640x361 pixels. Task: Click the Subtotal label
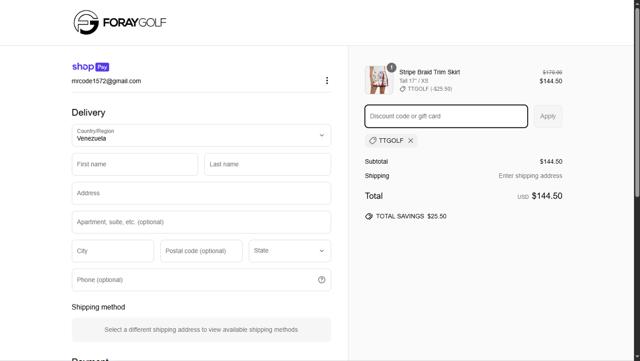376,162
